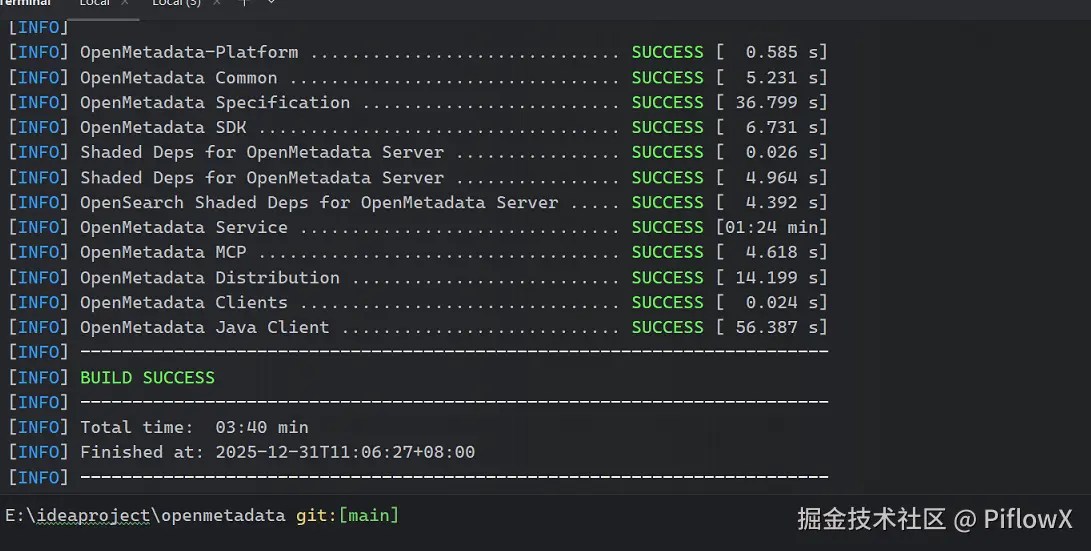Click the git:[main] branch indicator

pyautogui.click(x=347, y=516)
